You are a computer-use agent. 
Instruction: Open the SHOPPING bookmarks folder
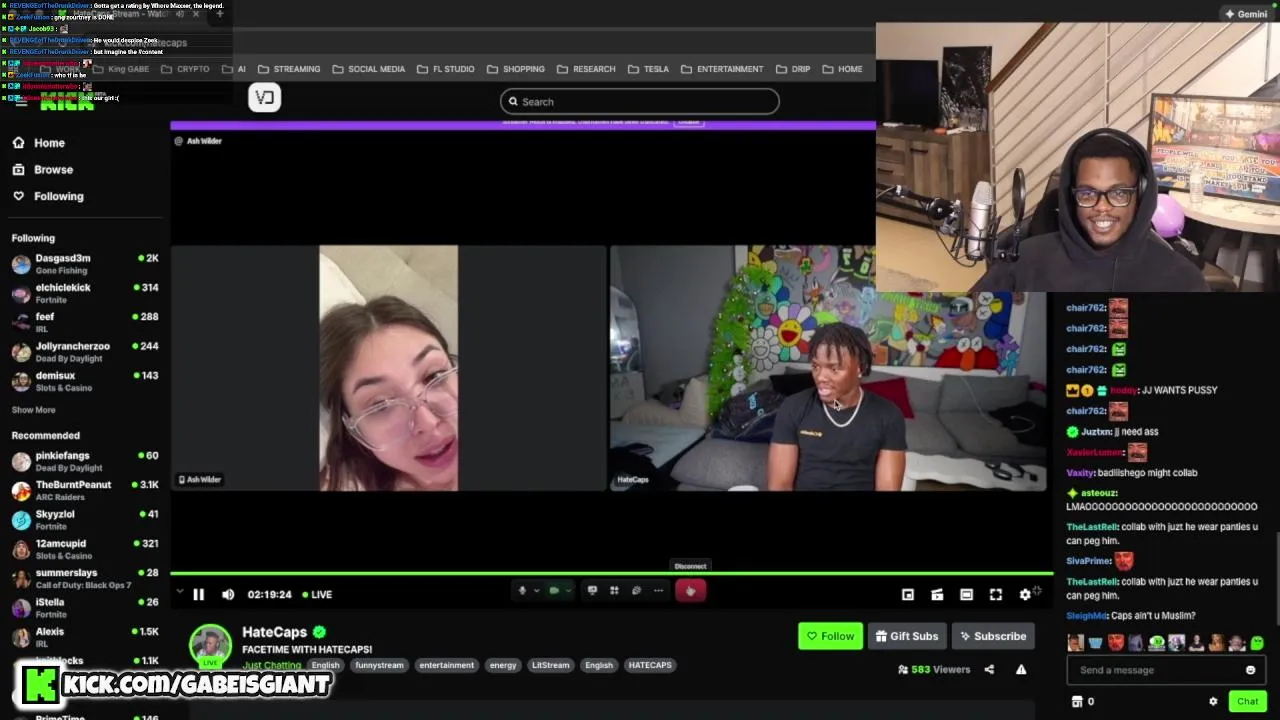(516, 69)
